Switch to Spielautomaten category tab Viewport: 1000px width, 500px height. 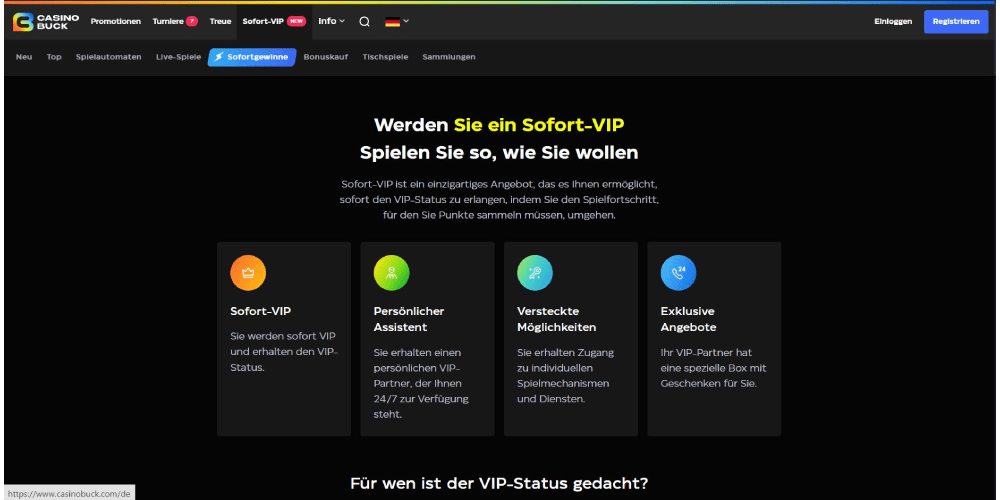coord(108,57)
